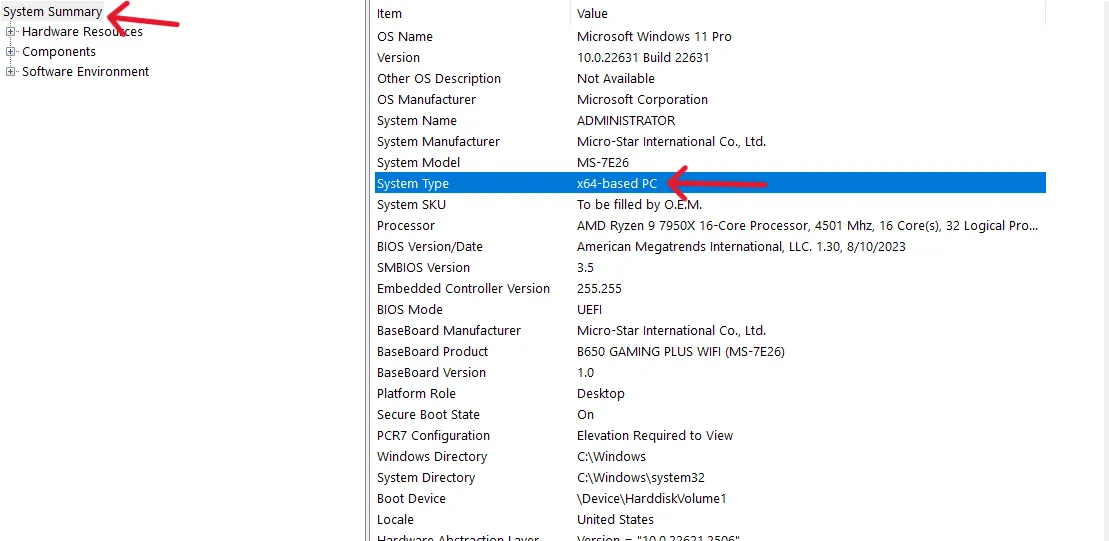Expand the Hardware Resources tree node

pyautogui.click(x=11, y=32)
